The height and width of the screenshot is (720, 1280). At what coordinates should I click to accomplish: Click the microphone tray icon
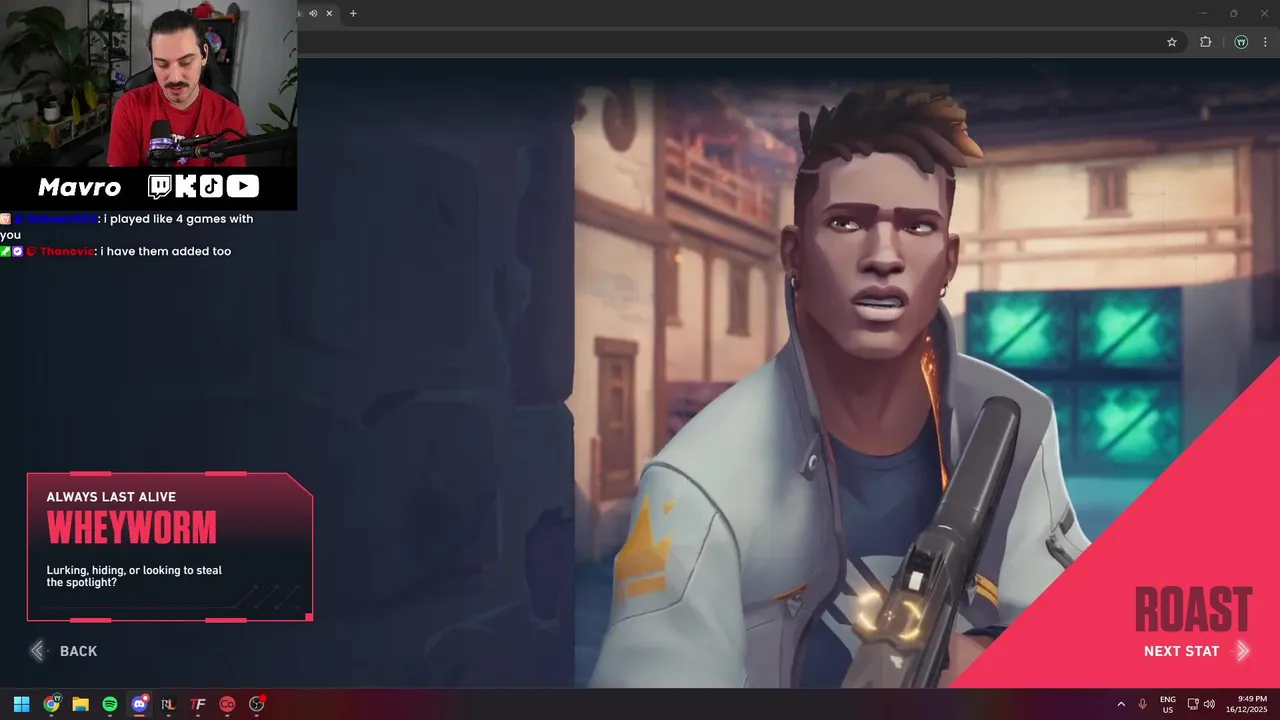(x=1142, y=704)
